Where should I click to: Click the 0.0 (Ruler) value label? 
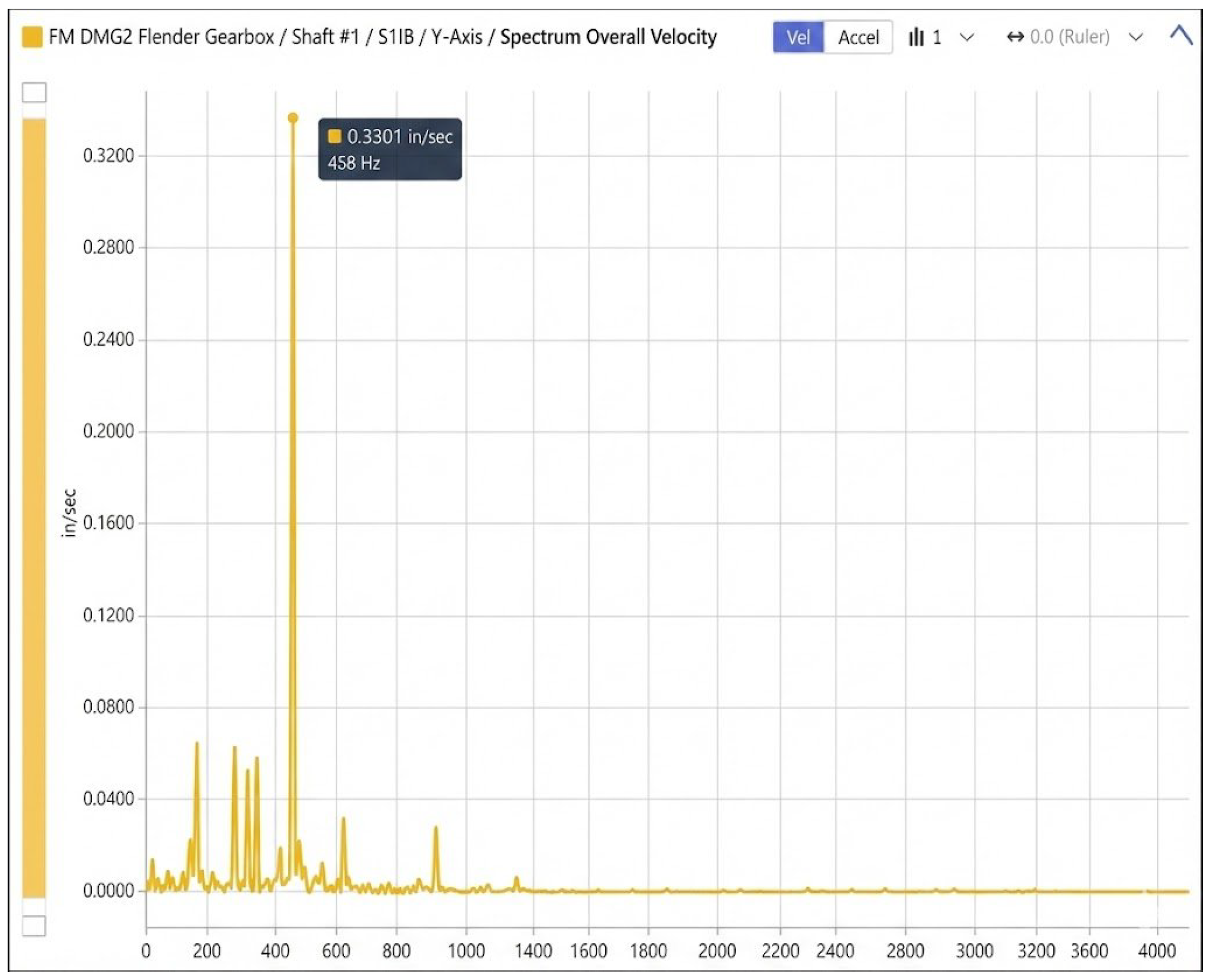pos(1069,37)
